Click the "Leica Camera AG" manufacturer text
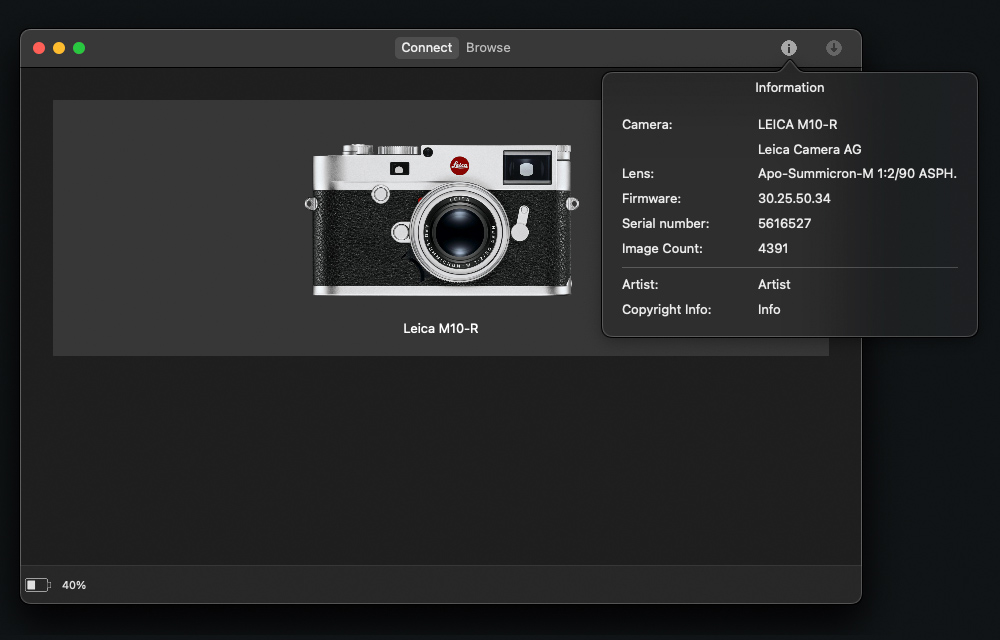 tap(809, 149)
